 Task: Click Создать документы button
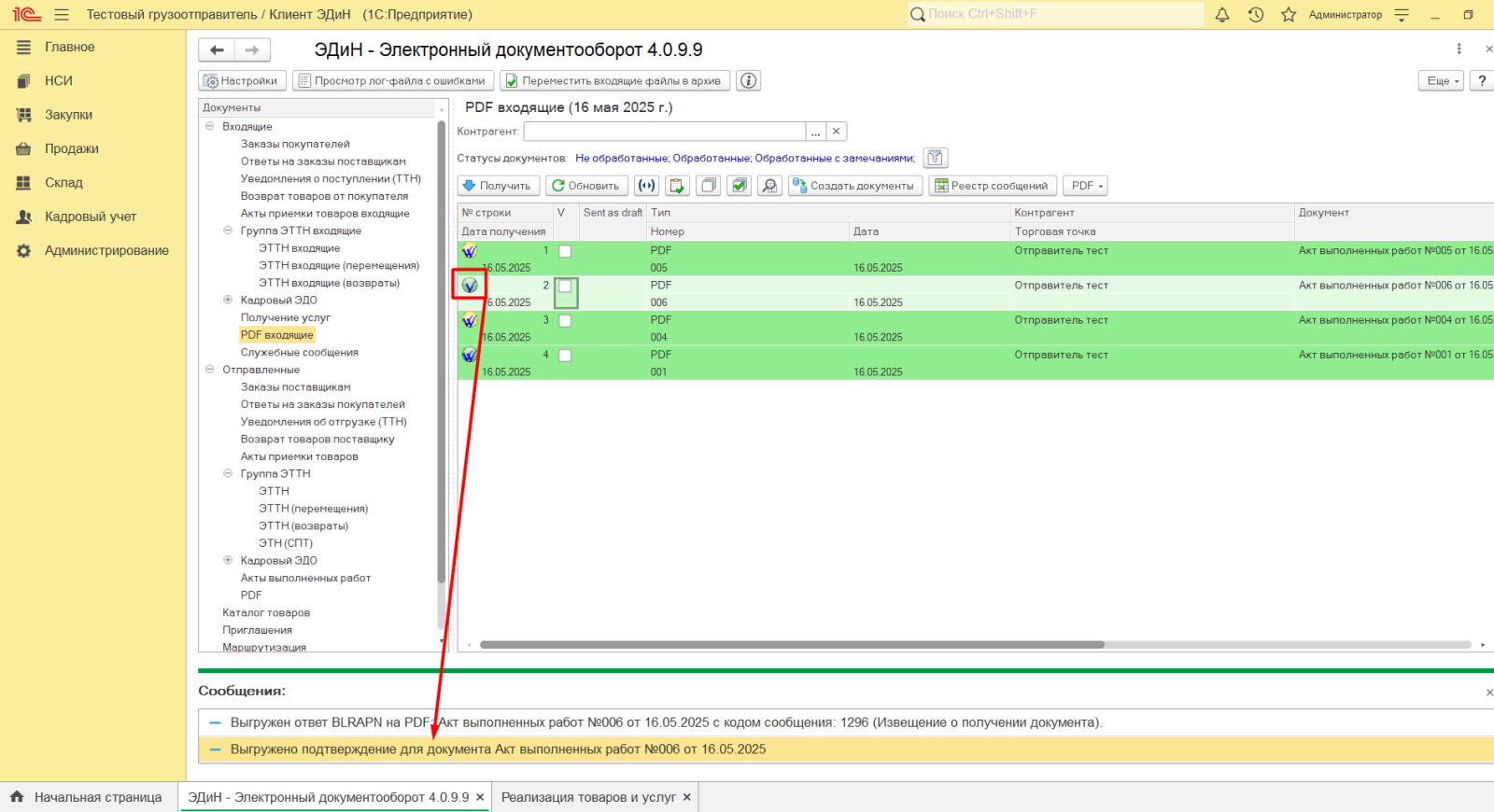[x=855, y=186]
